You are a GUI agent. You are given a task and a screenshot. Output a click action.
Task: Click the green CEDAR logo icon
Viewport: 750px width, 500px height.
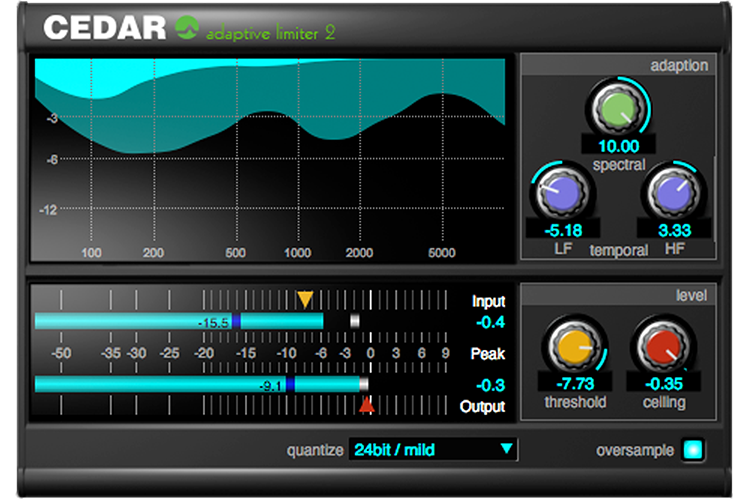(x=187, y=27)
